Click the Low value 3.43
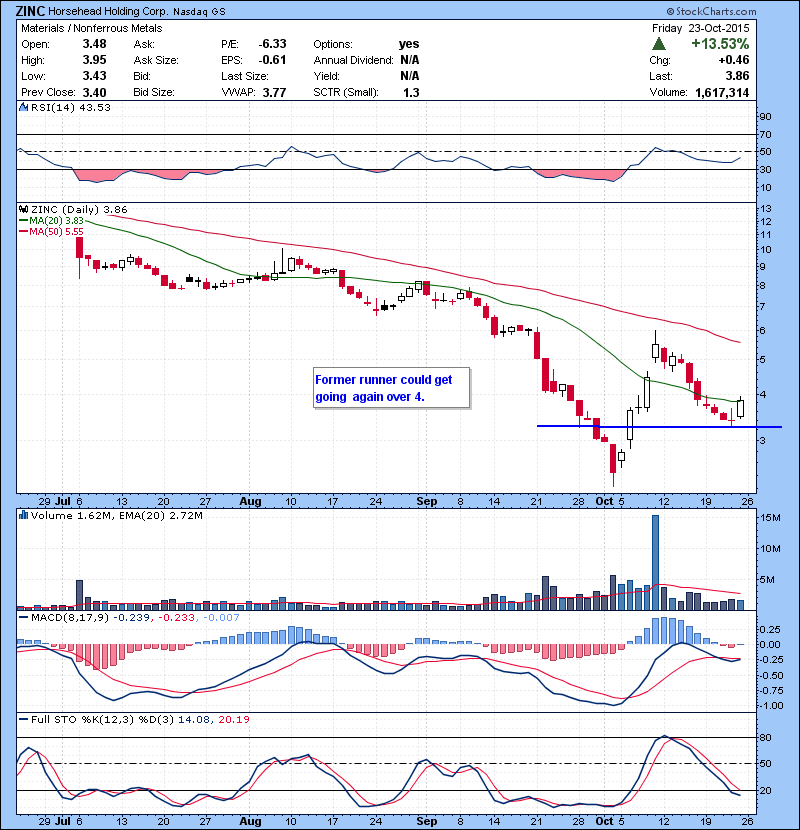The height and width of the screenshot is (830, 800). (x=94, y=76)
